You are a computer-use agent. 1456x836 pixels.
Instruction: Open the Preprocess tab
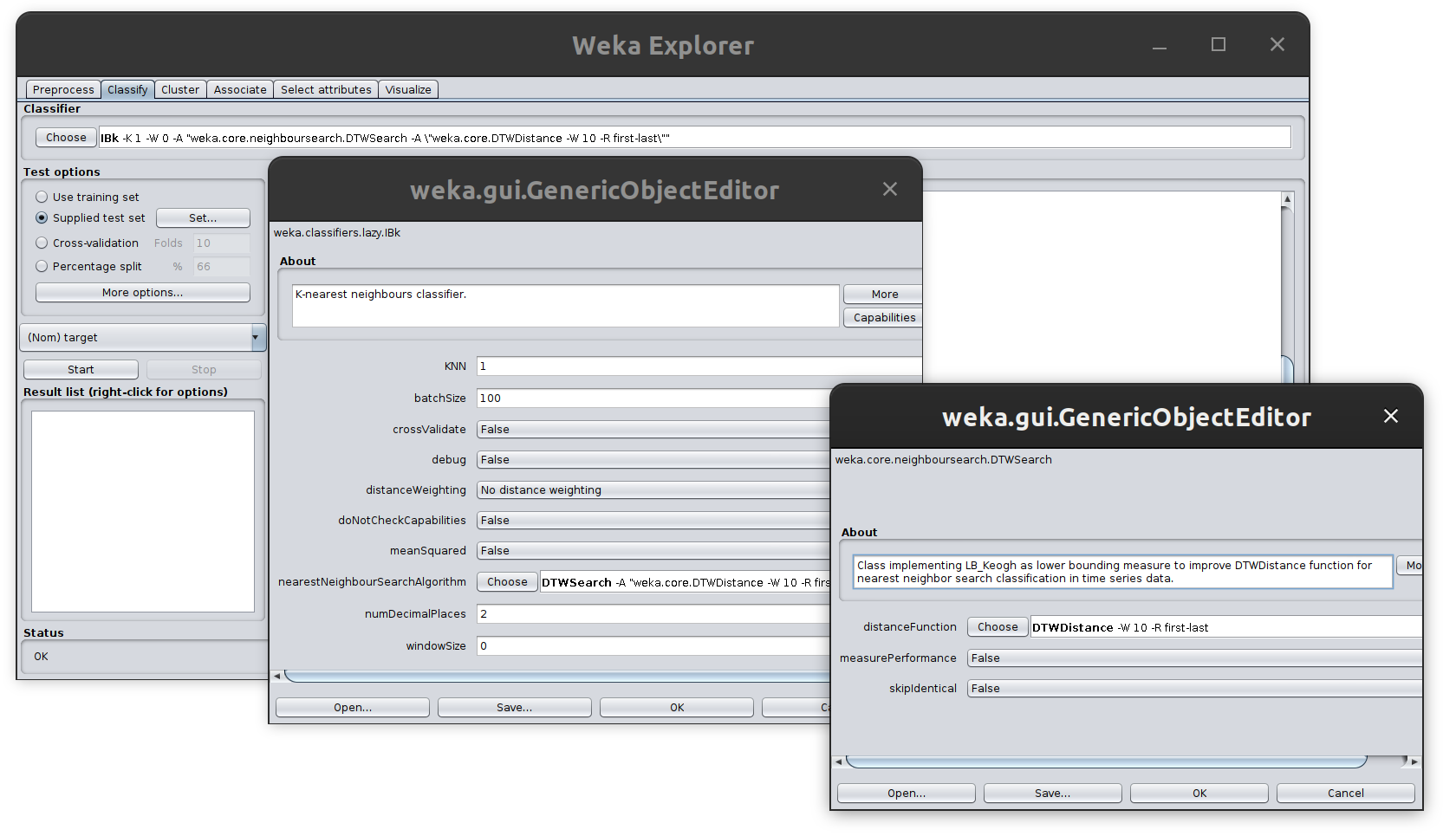pyautogui.click(x=63, y=89)
